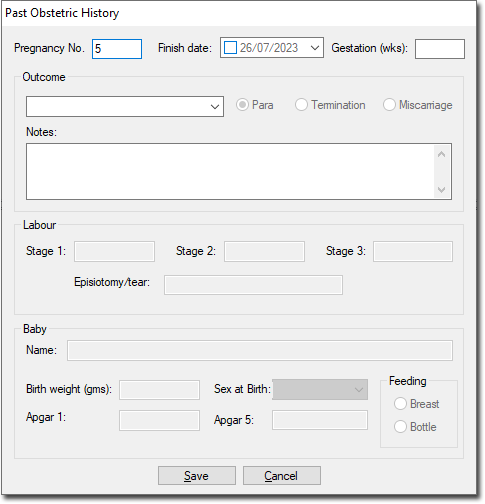Screen dimensions: 485x504
Task: Click the Save button
Action: pyautogui.click(x=197, y=476)
